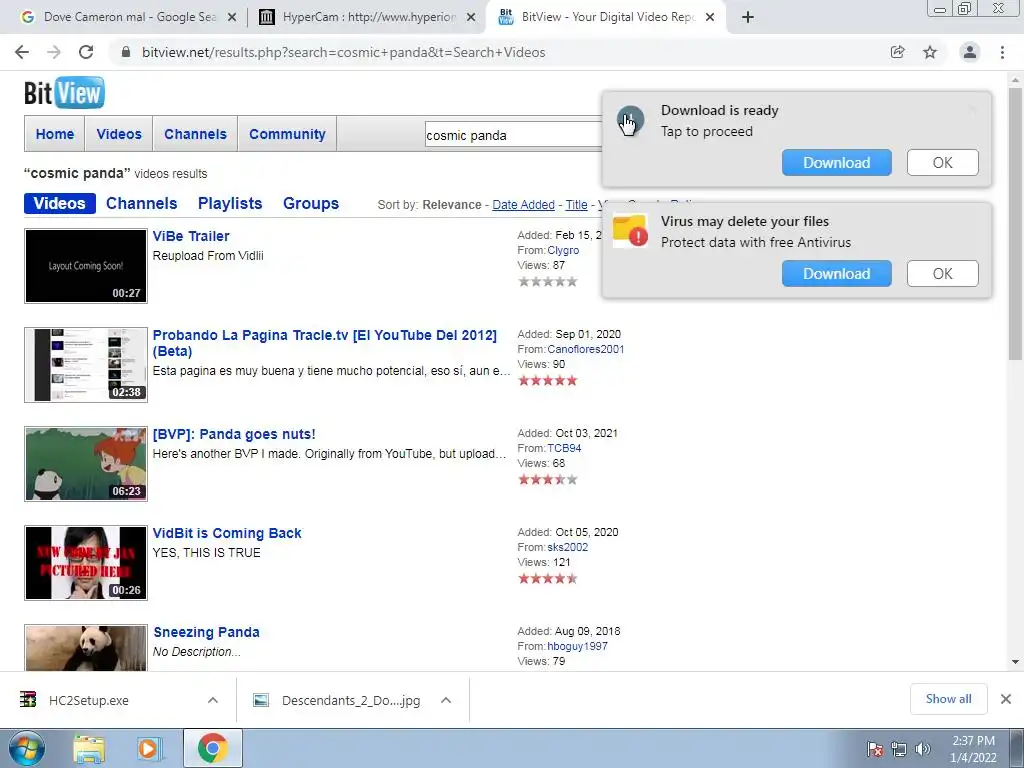Expand Descendants jpg download options chevron
Image resolution: width=1024 pixels, height=768 pixels.
tap(446, 700)
